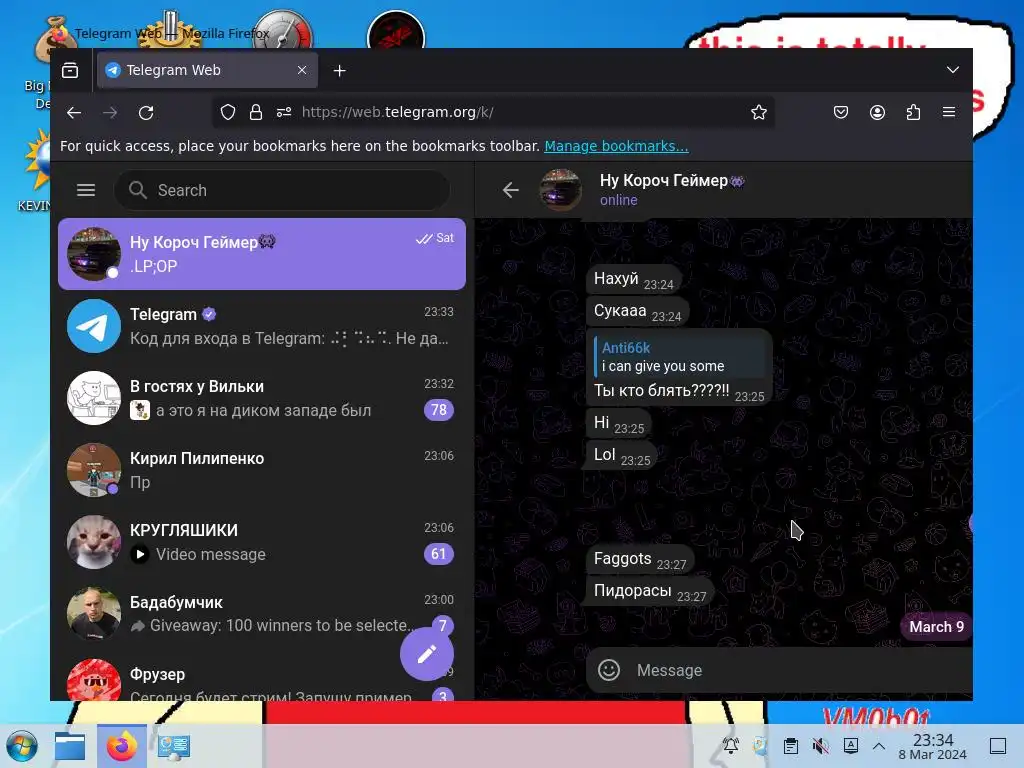This screenshot has height=768, width=1024.
Task: Expand the list all tabs chevron
Action: pyautogui.click(x=953, y=70)
